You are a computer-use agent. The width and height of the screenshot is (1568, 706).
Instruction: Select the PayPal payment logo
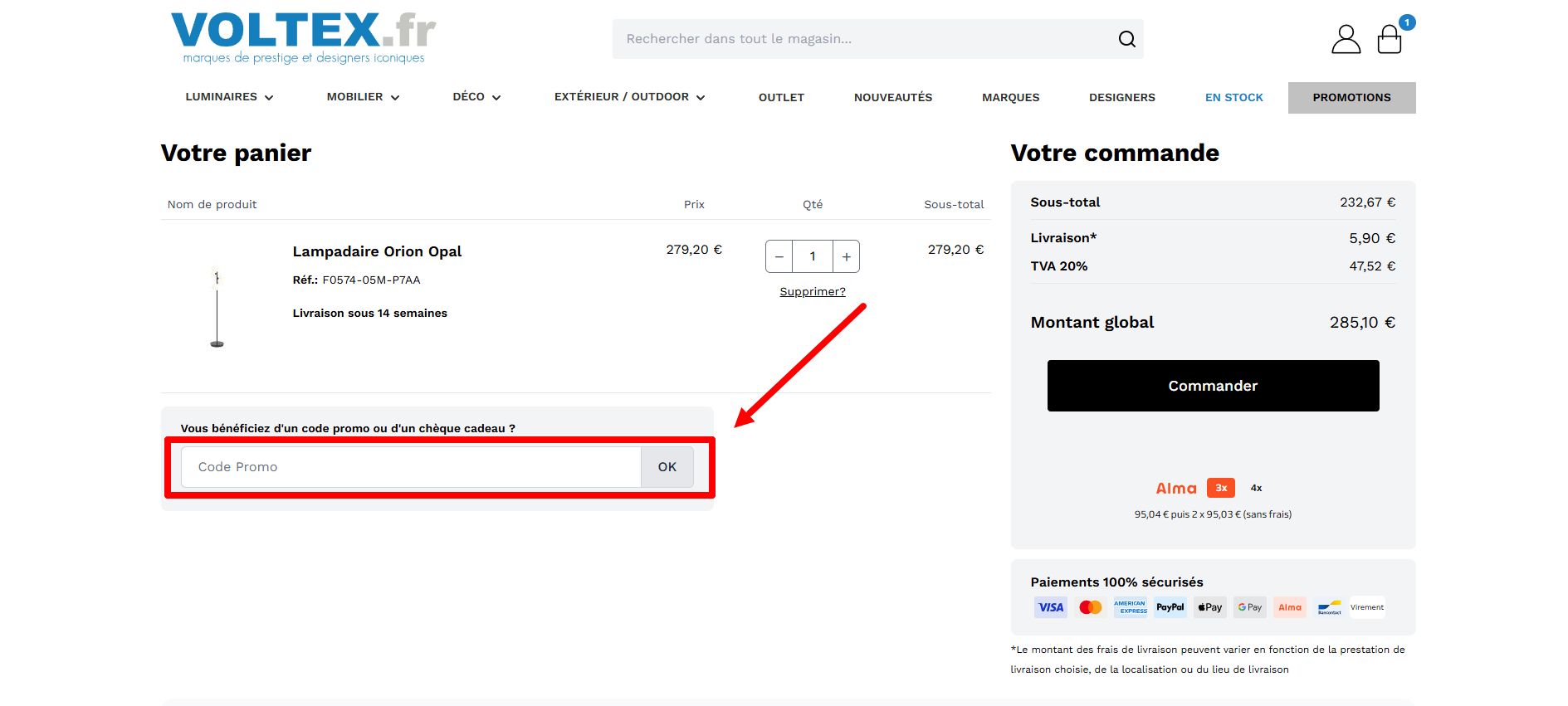[1170, 607]
